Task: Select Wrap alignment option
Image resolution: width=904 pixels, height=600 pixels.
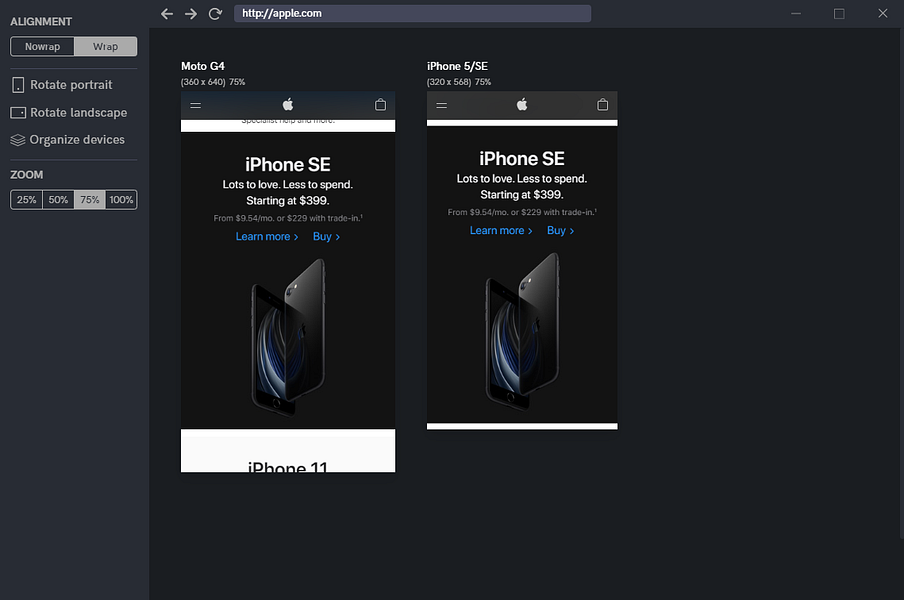Action: pyautogui.click(x=106, y=47)
